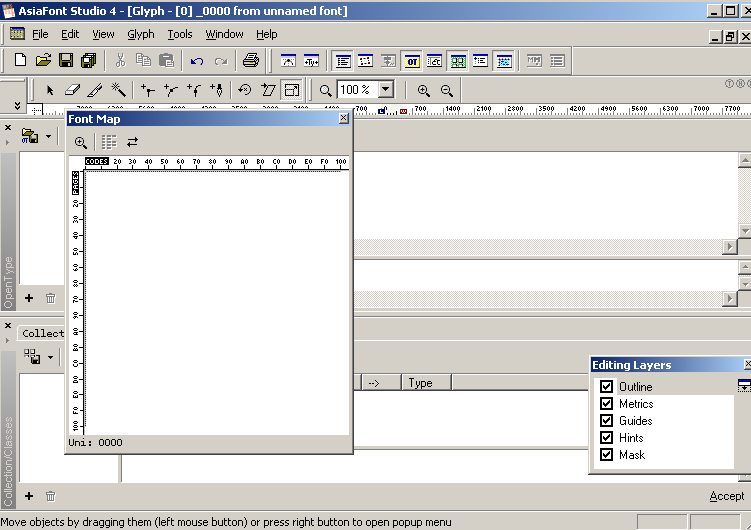
Task: Select the Slant tool
Action: (268, 90)
